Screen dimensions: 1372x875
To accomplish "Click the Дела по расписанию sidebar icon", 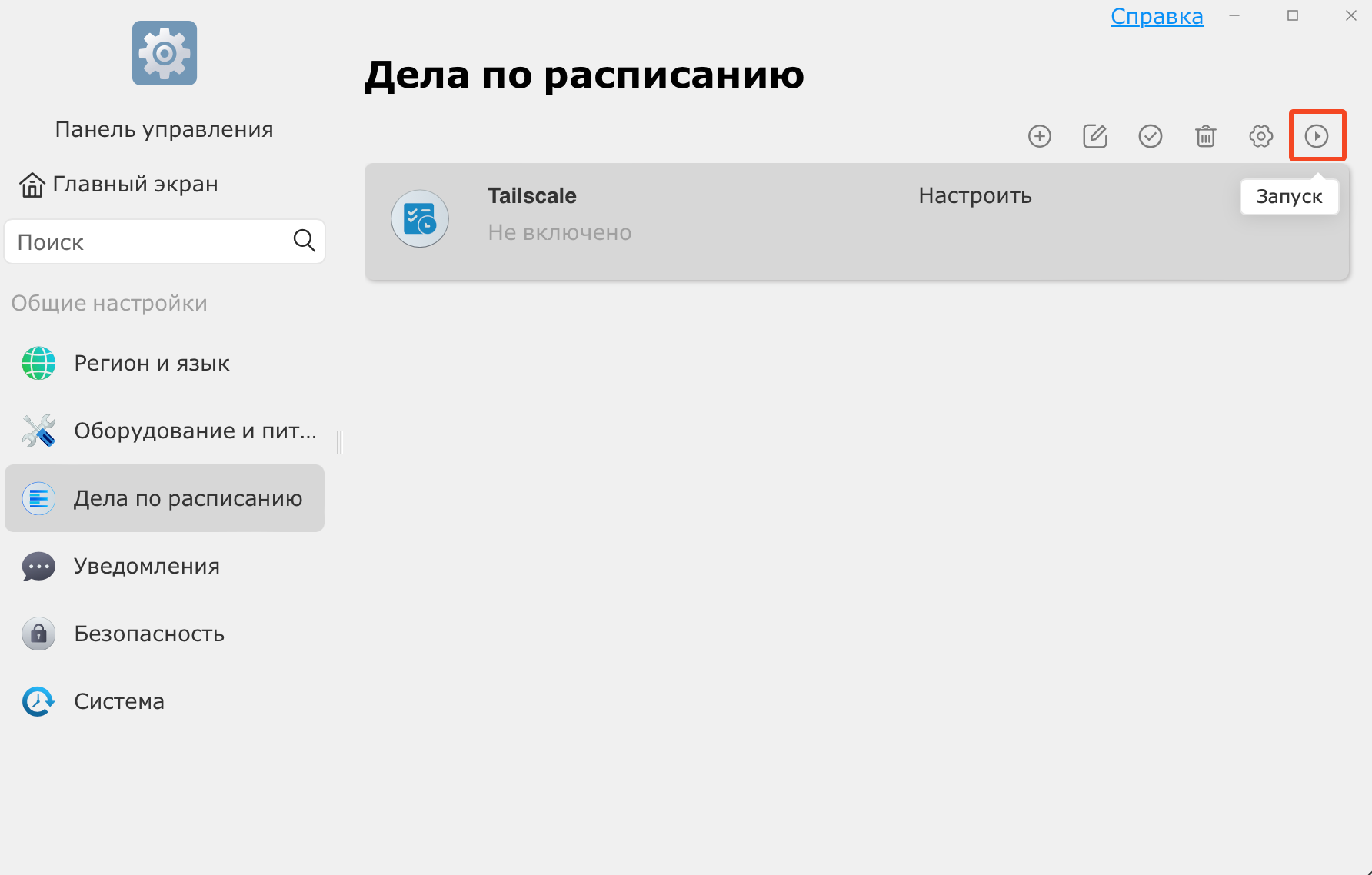I will click(x=38, y=498).
